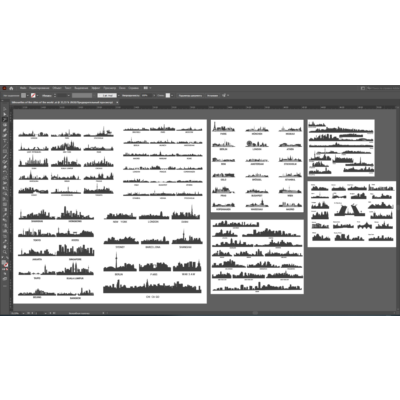Expand the Stroke color dropdown arrow
Screen dimensions: 400x400
37,95
